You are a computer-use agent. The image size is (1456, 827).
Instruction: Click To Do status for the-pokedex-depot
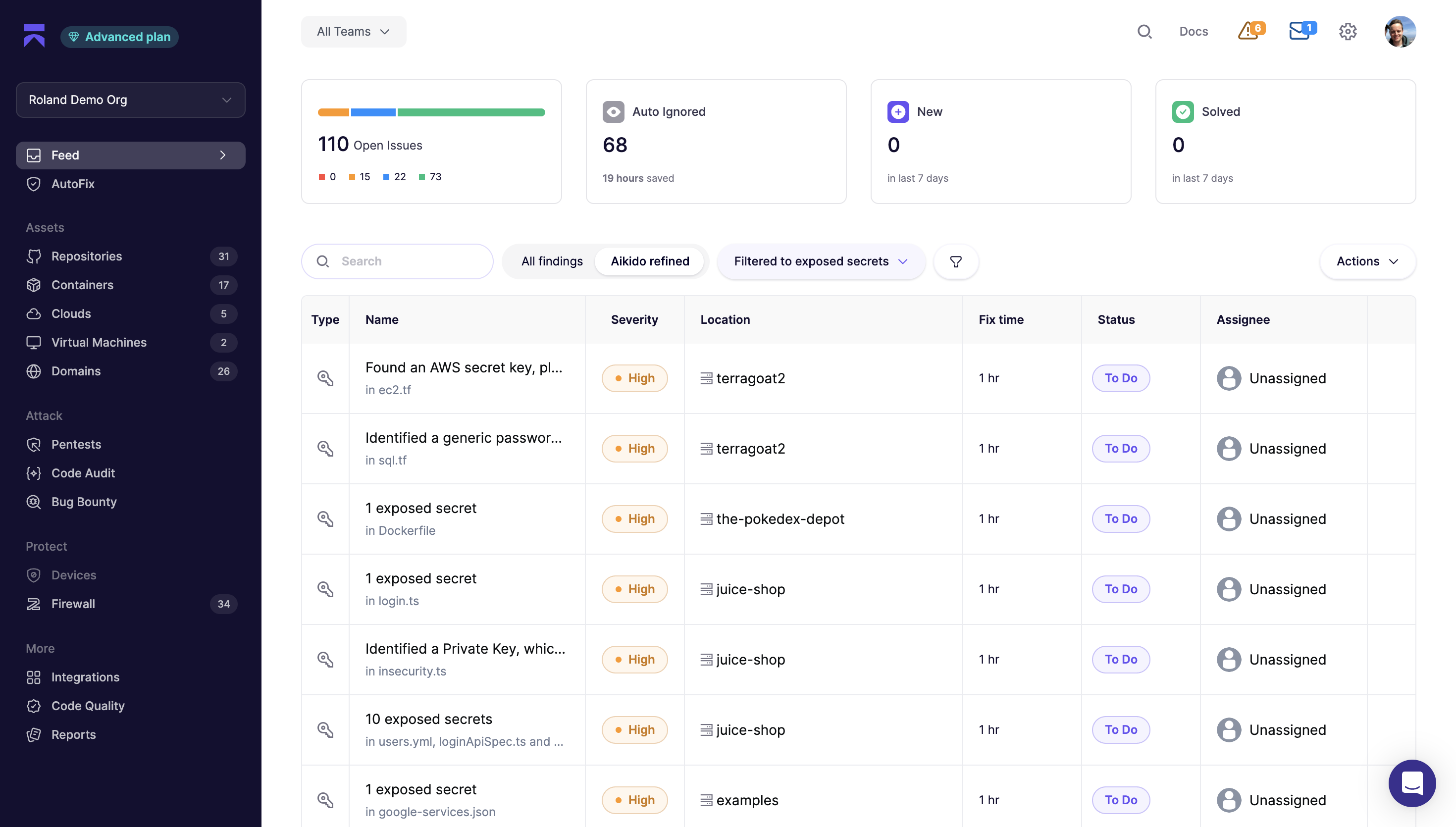pyautogui.click(x=1120, y=518)
